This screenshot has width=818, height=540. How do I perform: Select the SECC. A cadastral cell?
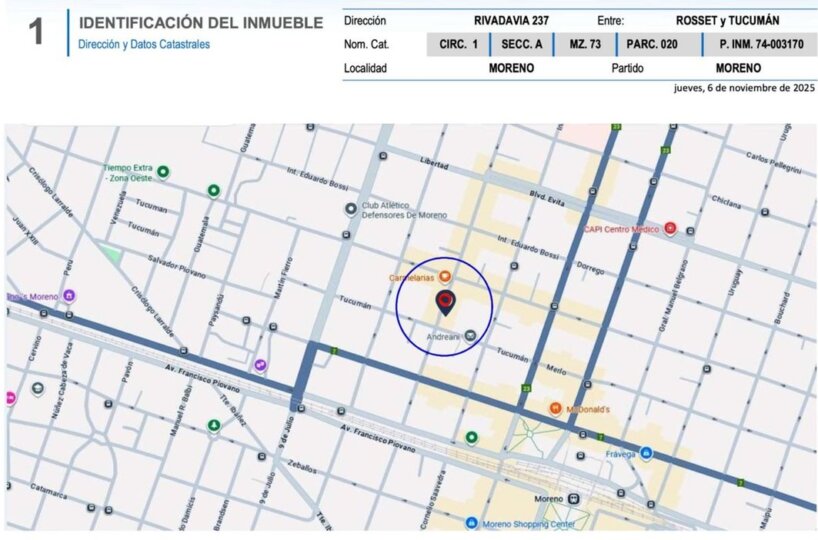click(521, 44)
